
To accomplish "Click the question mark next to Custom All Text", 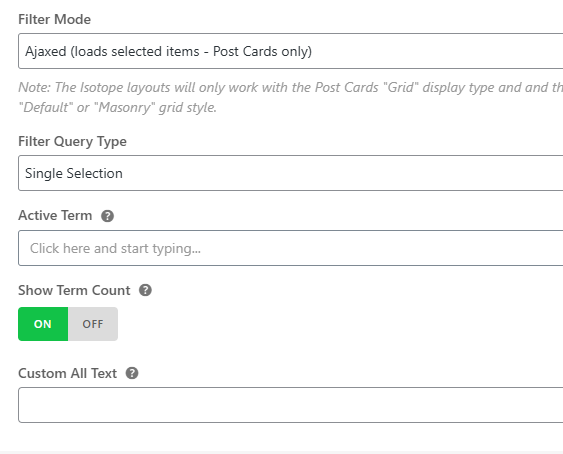I will [132, 373].
